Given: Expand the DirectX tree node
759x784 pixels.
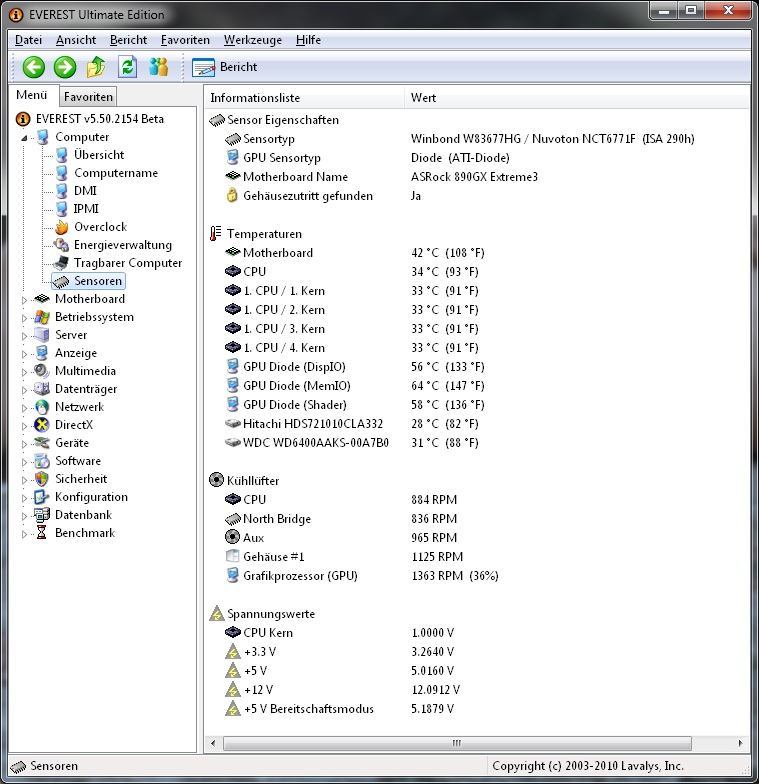Looking at the screenshot, I should (24, 426).
